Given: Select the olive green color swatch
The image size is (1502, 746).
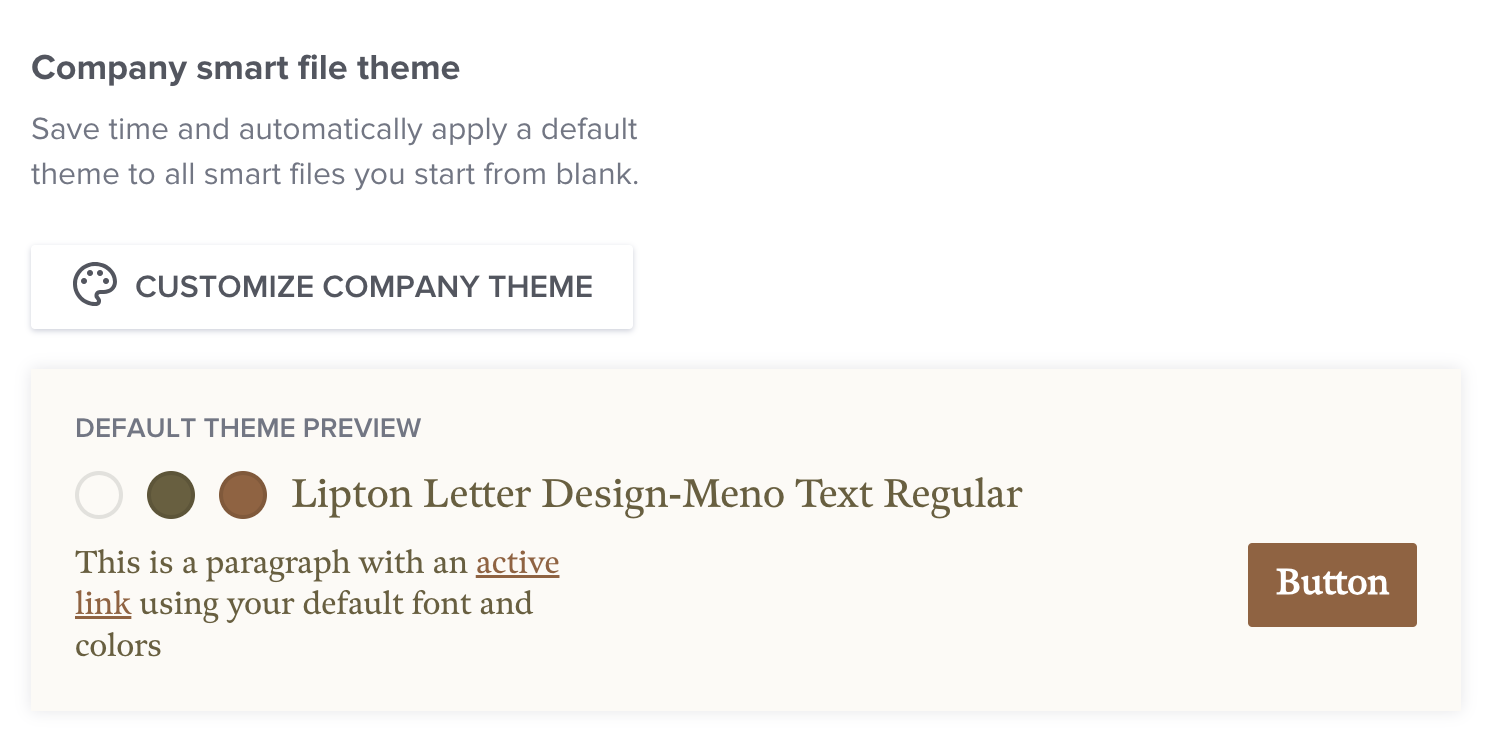Looking at the screenshot, I should [171, 495].
